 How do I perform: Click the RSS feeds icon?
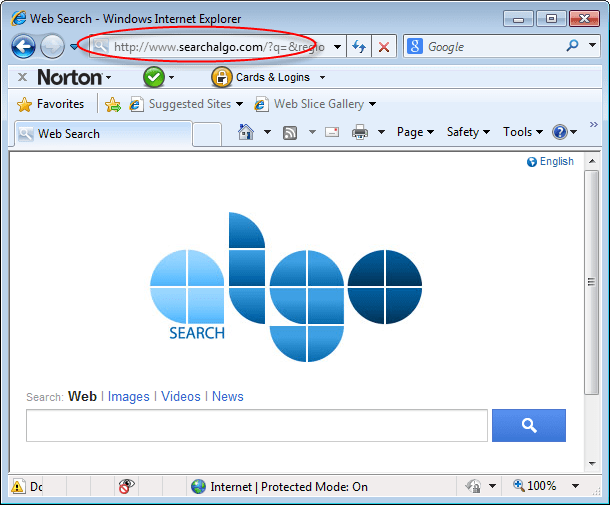point(290,133)
